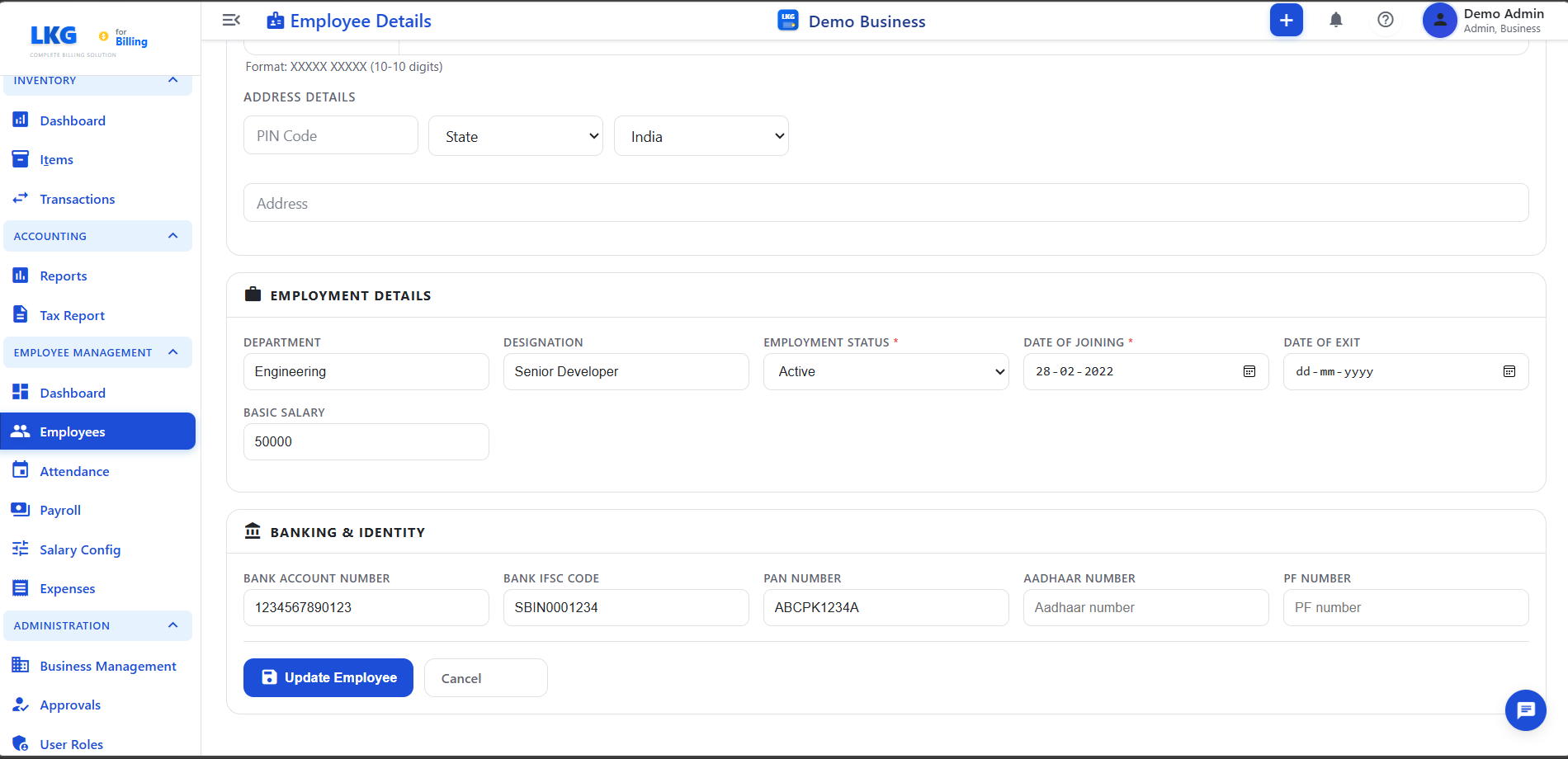Image resolution: width=1568 pixels, height=759 pixels.
Task: Toggle the sidebar collapse menu icon
Action: [x=232, y=20]
